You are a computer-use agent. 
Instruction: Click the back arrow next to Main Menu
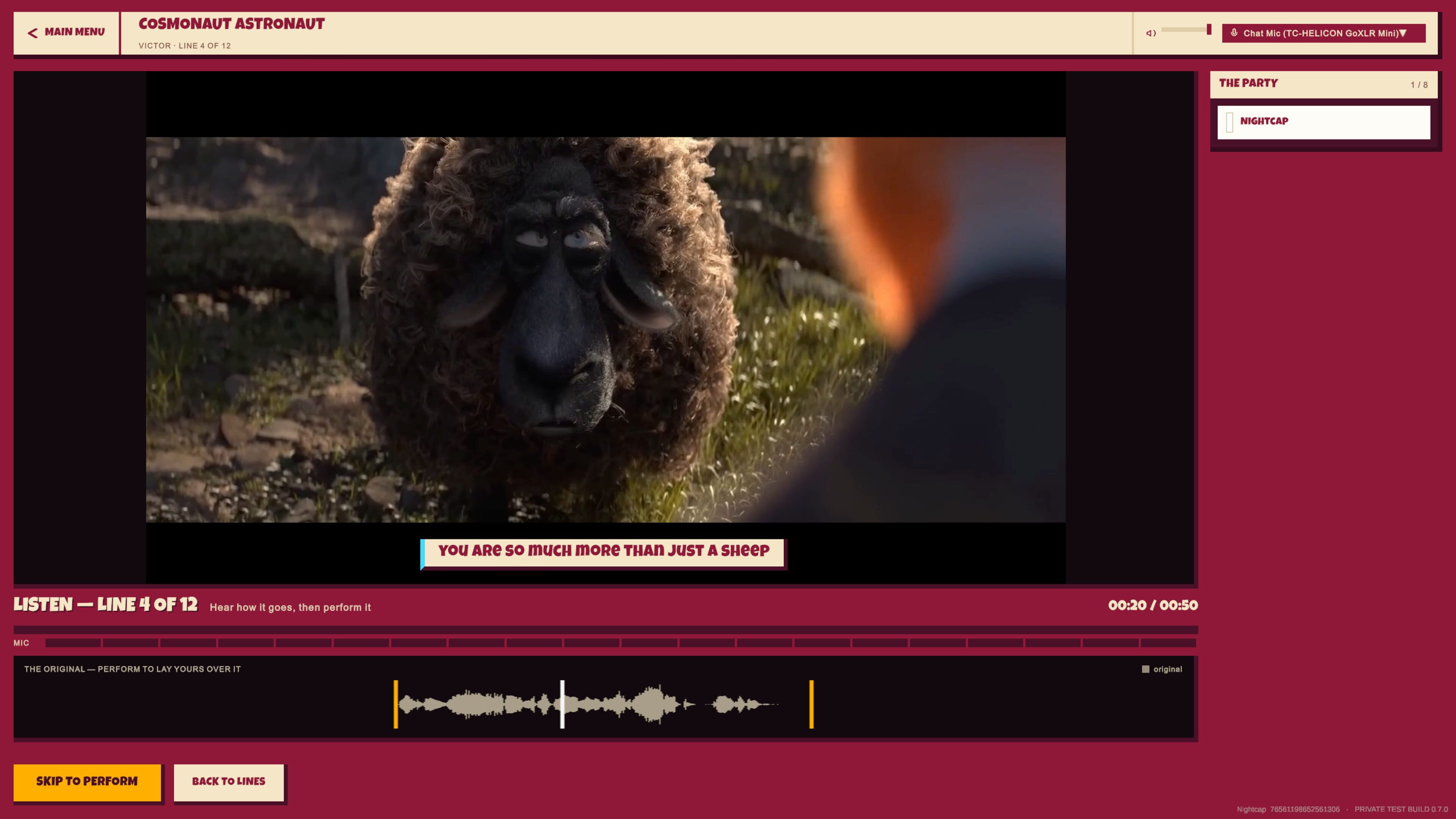click(33, 33)
